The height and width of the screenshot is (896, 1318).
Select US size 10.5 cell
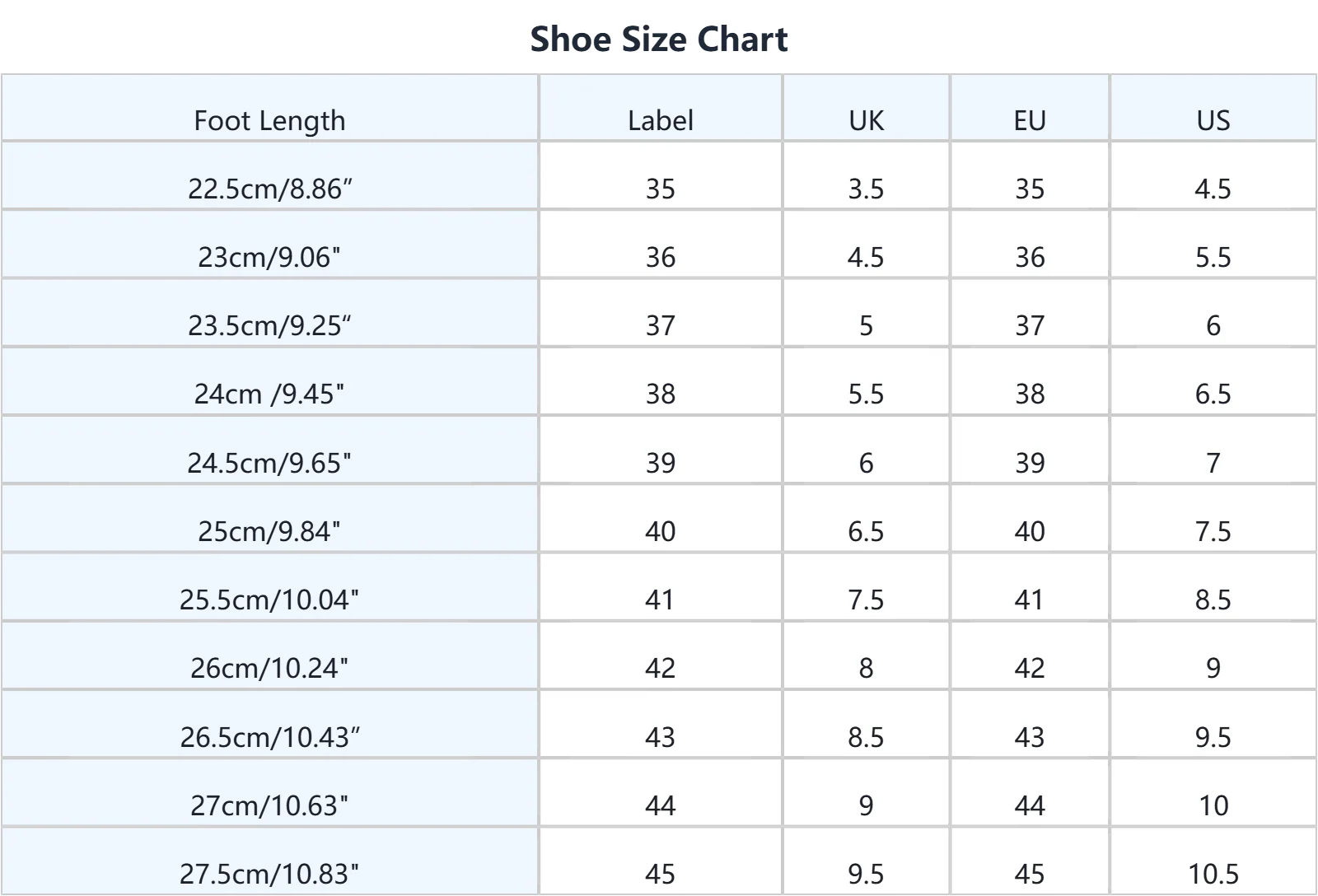[x=1213, y=873]
